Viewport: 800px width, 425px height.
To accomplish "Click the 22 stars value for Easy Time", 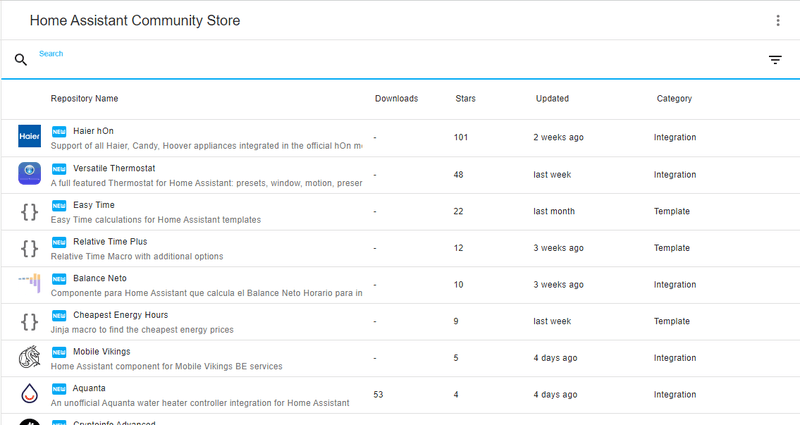I will tap(458, 211).
